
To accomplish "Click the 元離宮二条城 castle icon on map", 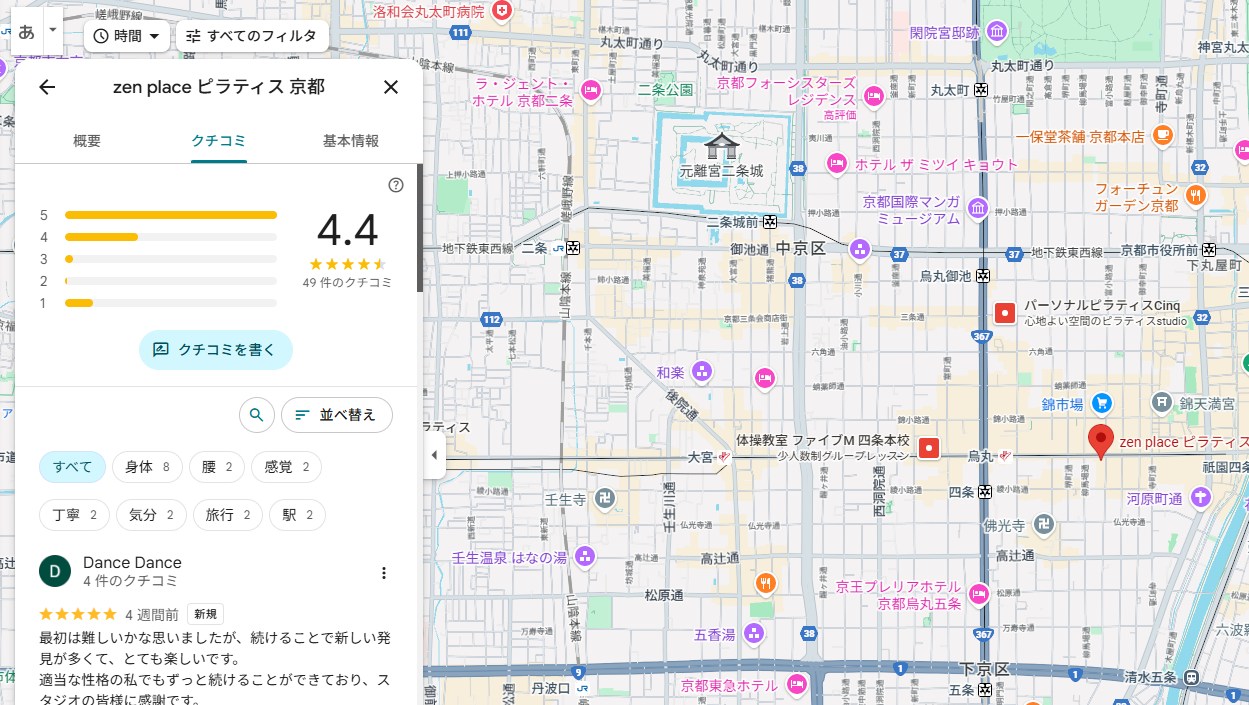I will (720, 147).
